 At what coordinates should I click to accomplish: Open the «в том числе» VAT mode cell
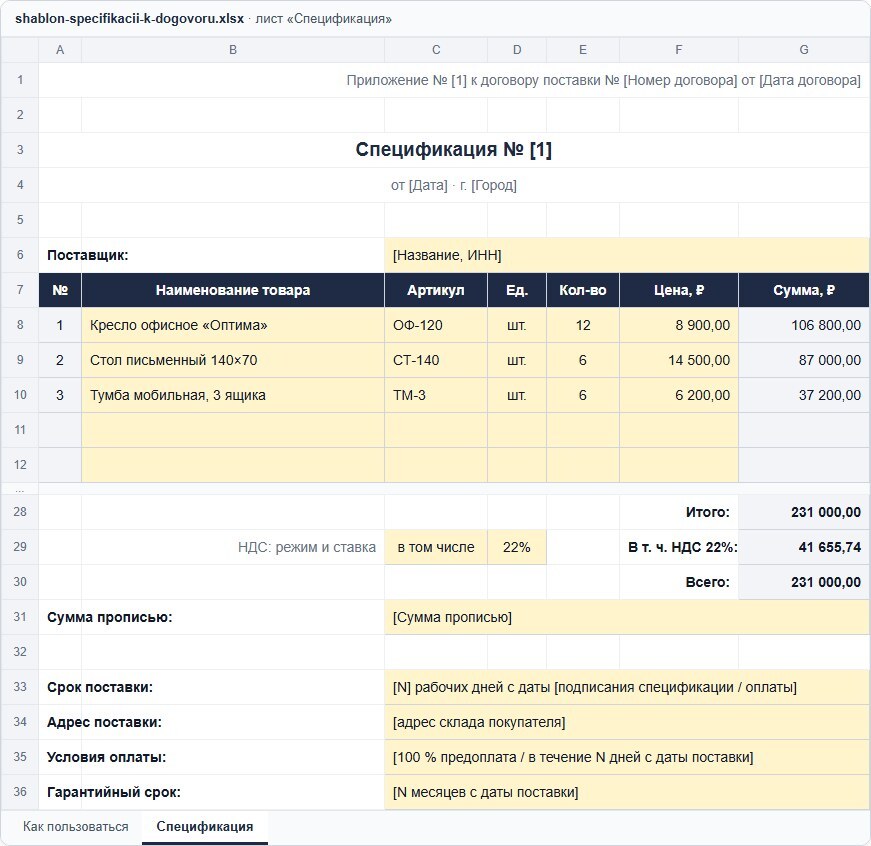tap(436, 547)
